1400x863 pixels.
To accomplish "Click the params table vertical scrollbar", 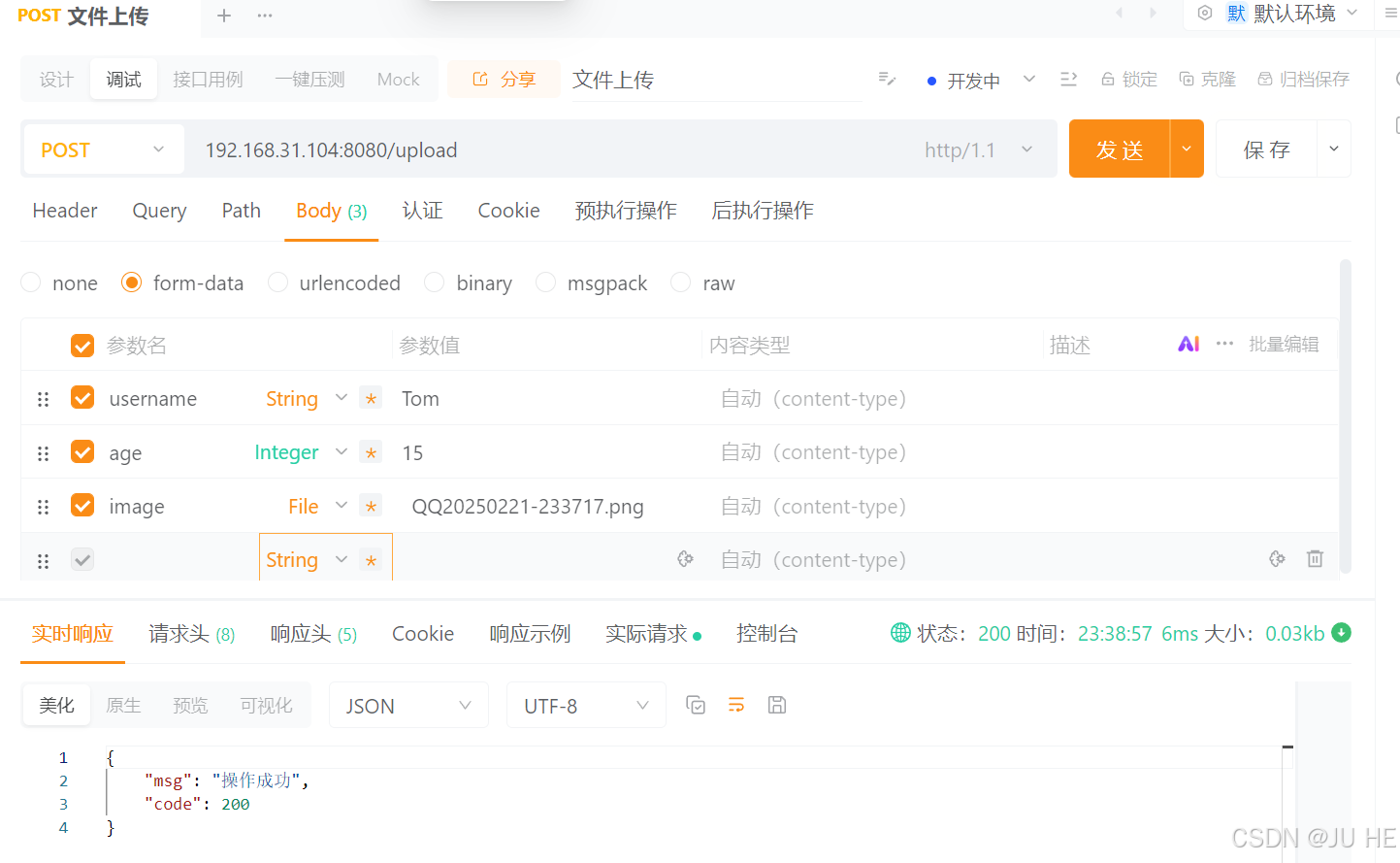I will (1345, 417).
